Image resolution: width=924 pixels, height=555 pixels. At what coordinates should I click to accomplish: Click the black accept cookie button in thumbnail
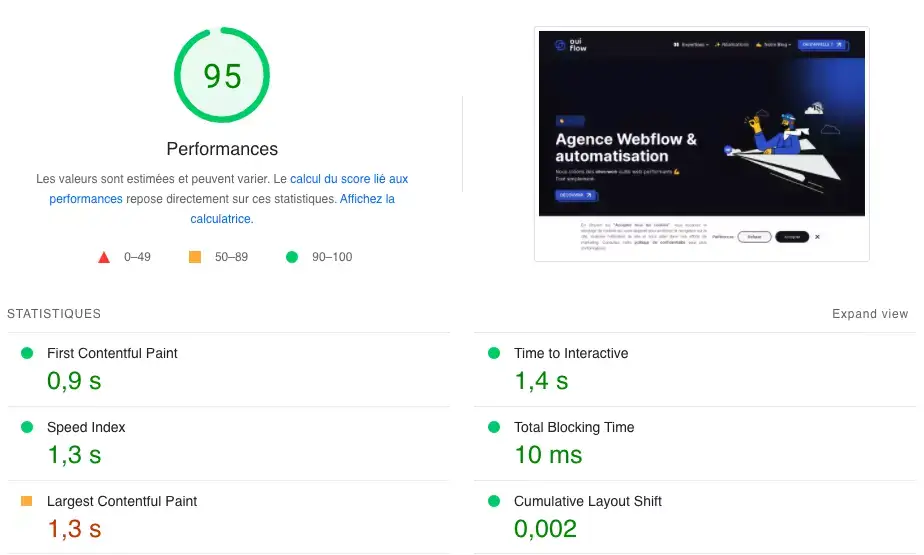[x=792, y=237]
